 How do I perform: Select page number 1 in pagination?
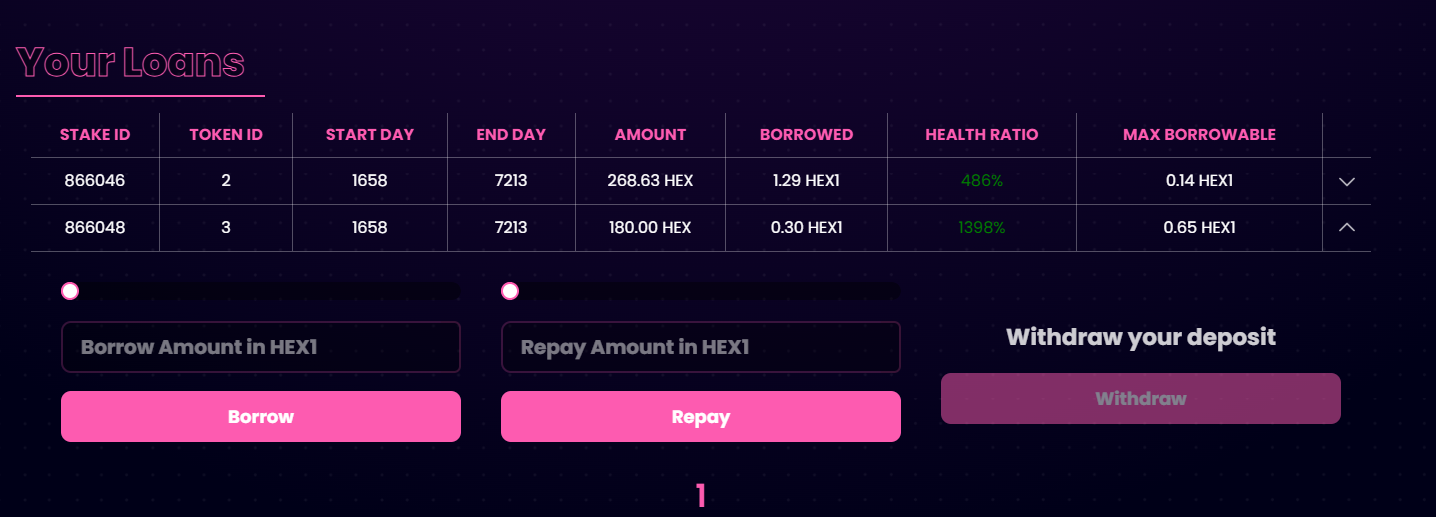(701, 495)
